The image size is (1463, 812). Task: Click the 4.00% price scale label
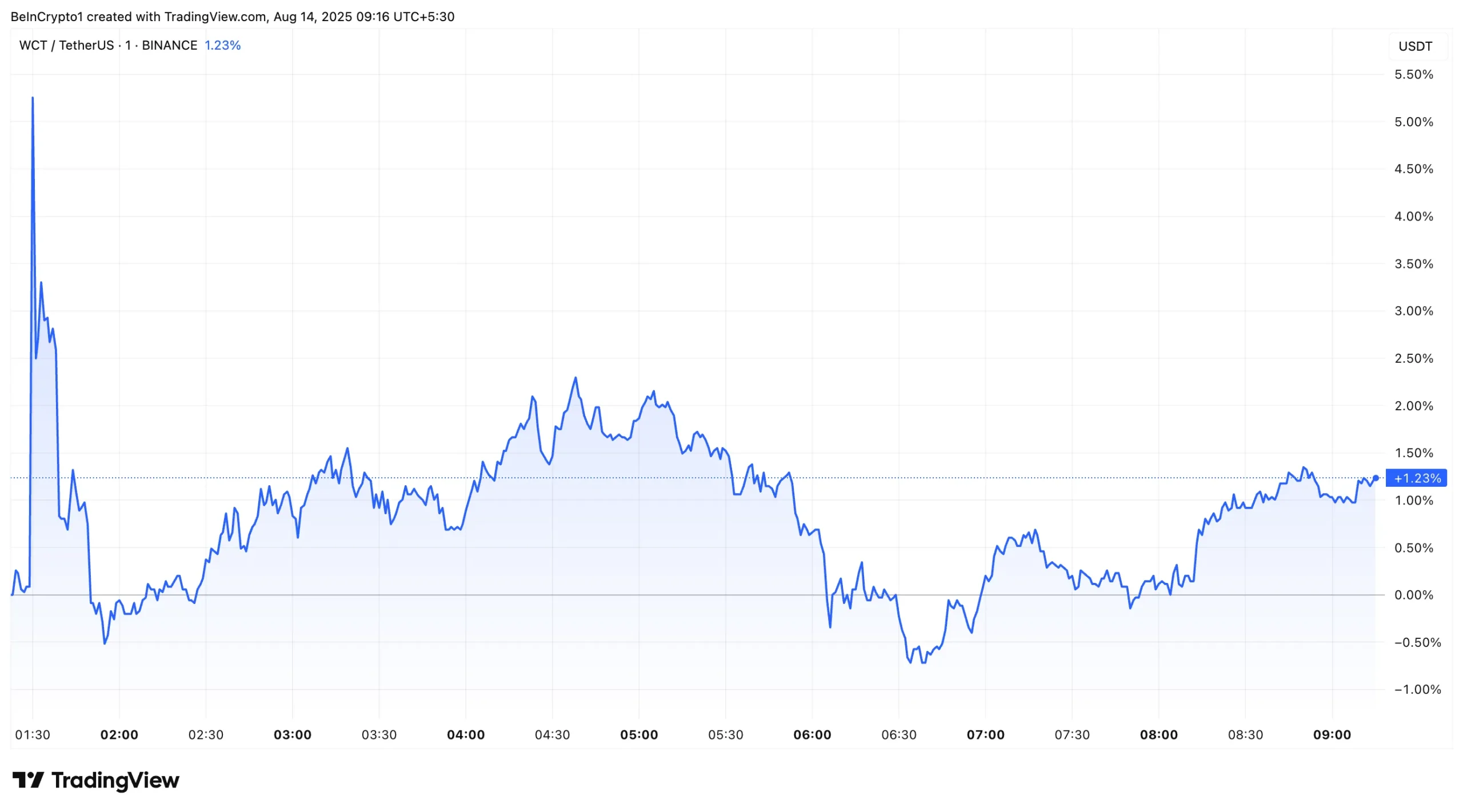click(x=1413, y=217)
